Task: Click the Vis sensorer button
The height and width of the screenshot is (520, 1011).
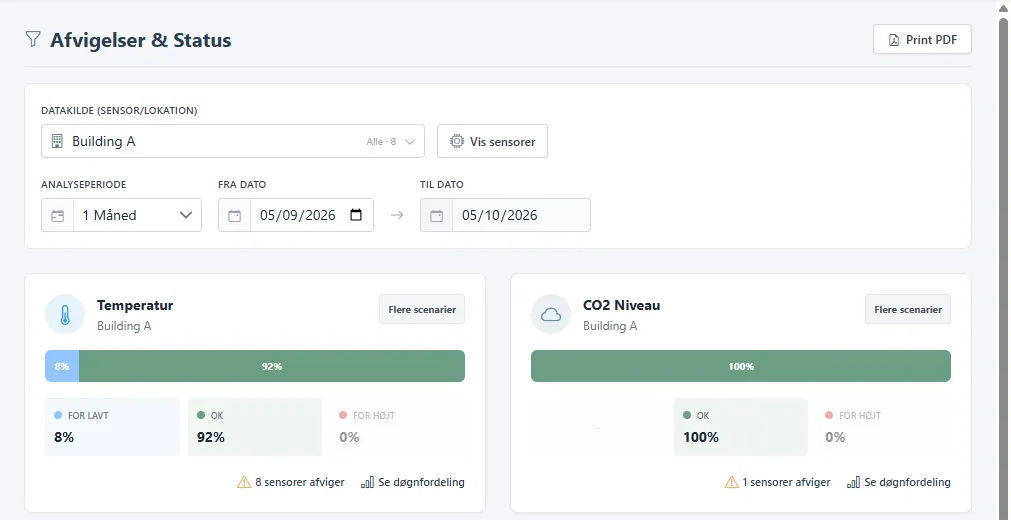Action: (492, 141)
